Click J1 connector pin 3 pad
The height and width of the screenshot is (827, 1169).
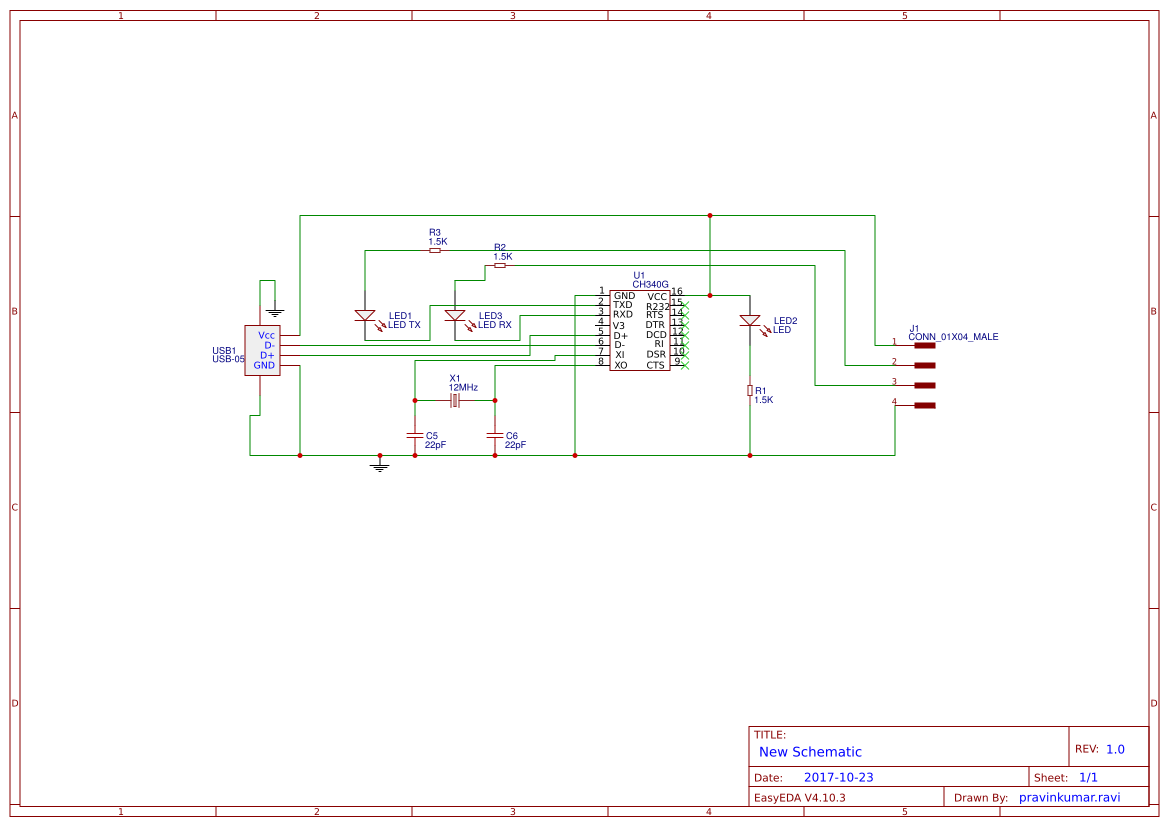924,386
